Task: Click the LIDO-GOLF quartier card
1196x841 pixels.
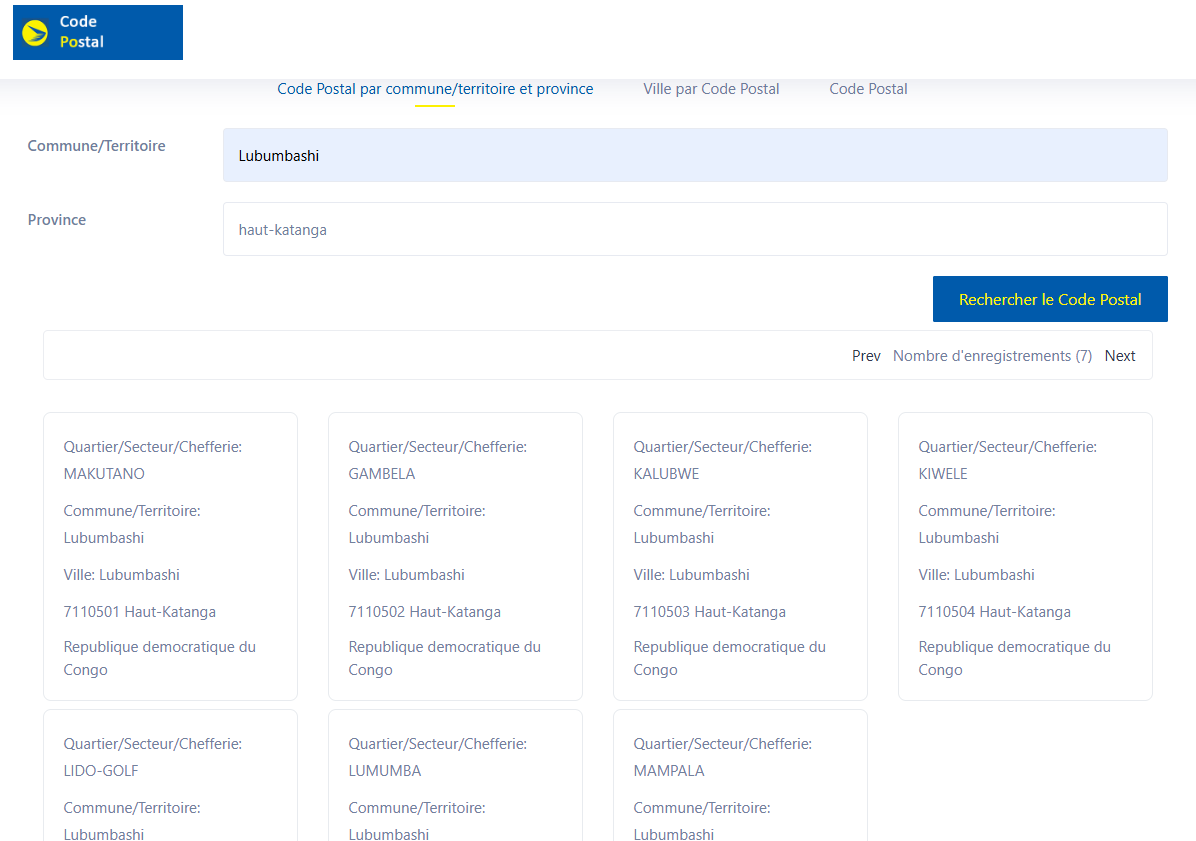Action: pos(170,775)
